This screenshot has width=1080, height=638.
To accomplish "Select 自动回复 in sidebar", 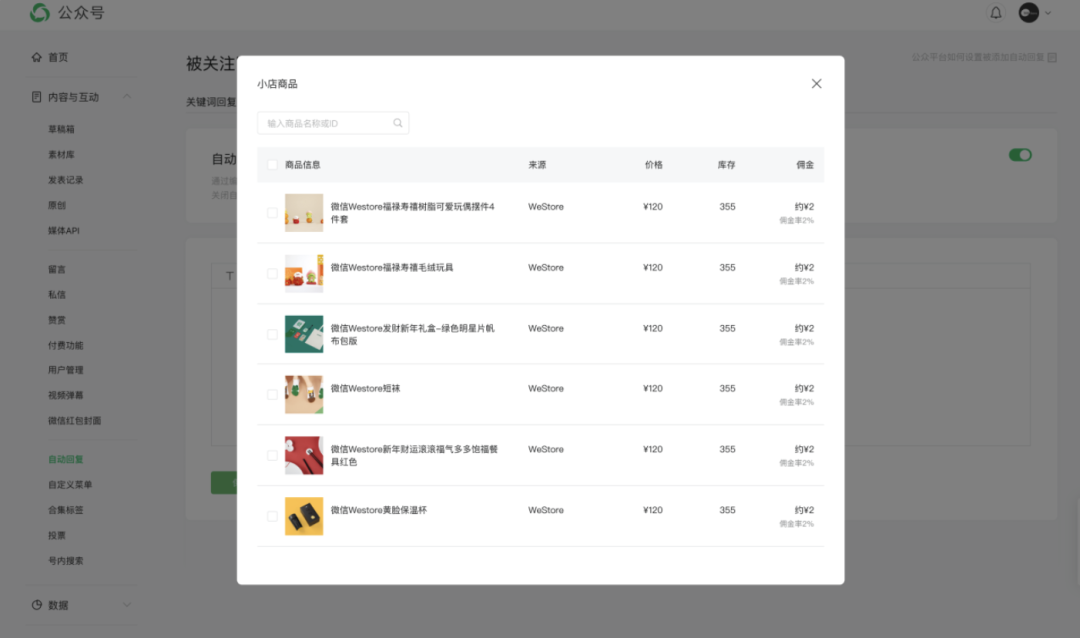I will 65,460.
